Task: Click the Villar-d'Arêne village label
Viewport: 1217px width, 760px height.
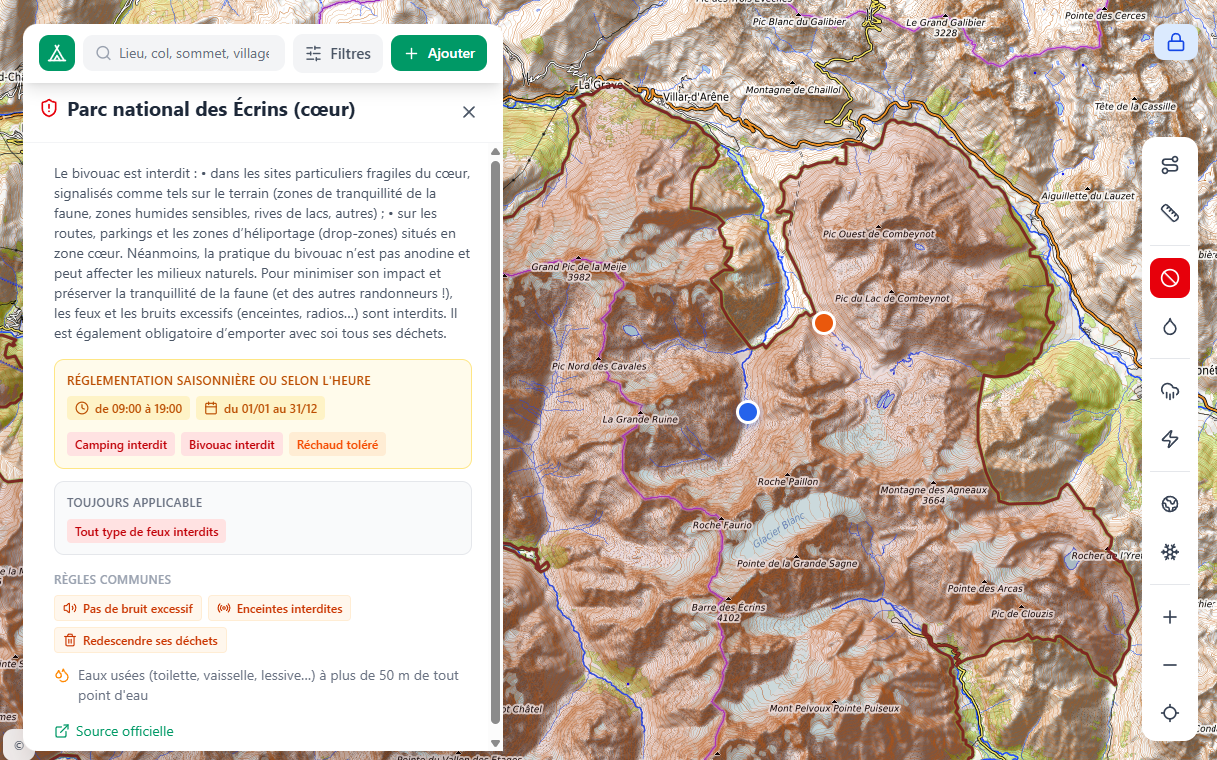Action: (694, 97)
